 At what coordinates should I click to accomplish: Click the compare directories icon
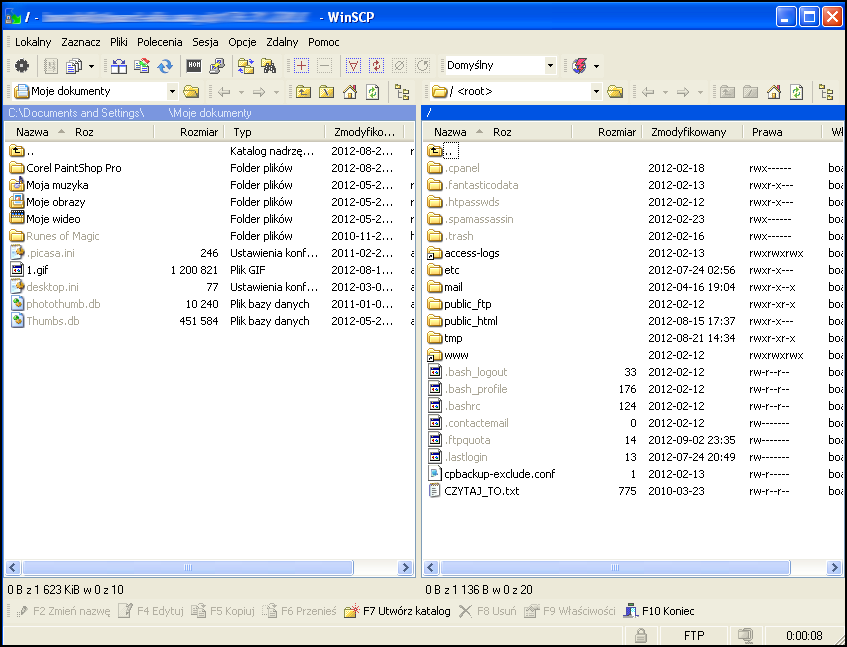119,66
